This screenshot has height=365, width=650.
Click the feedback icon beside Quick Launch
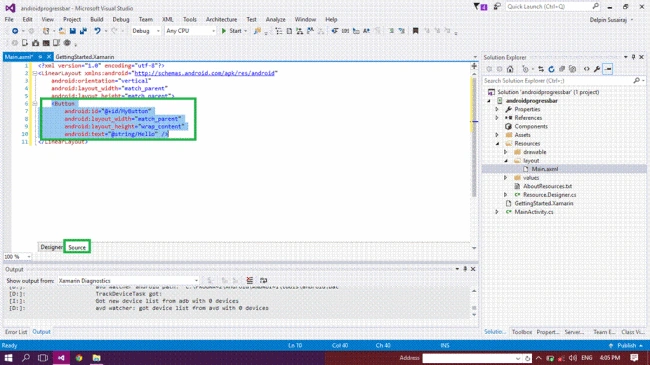[x=497, y=7]
